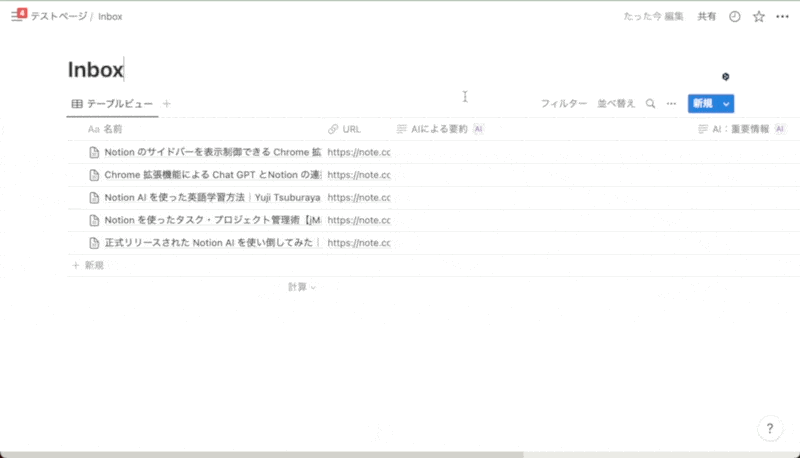Add a new view plus icon
This screenshot has height=458, width=800.
(166, 104)
